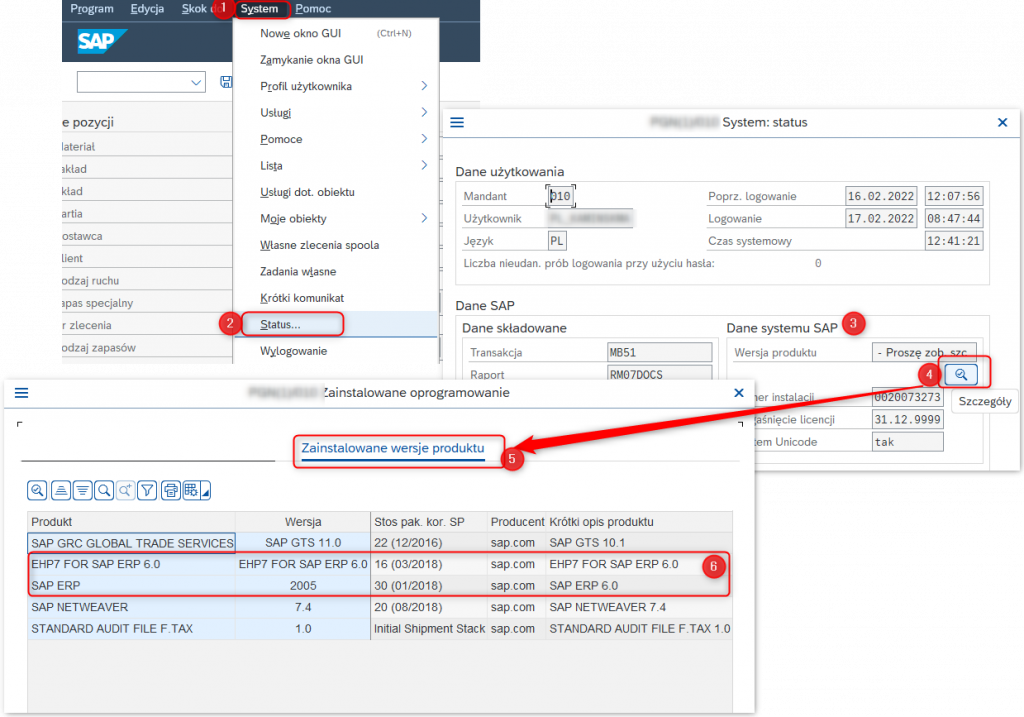1024x717 pixels.
Task: Open layout options dropdown arrow in toolbar
Action: pos(206,491)
